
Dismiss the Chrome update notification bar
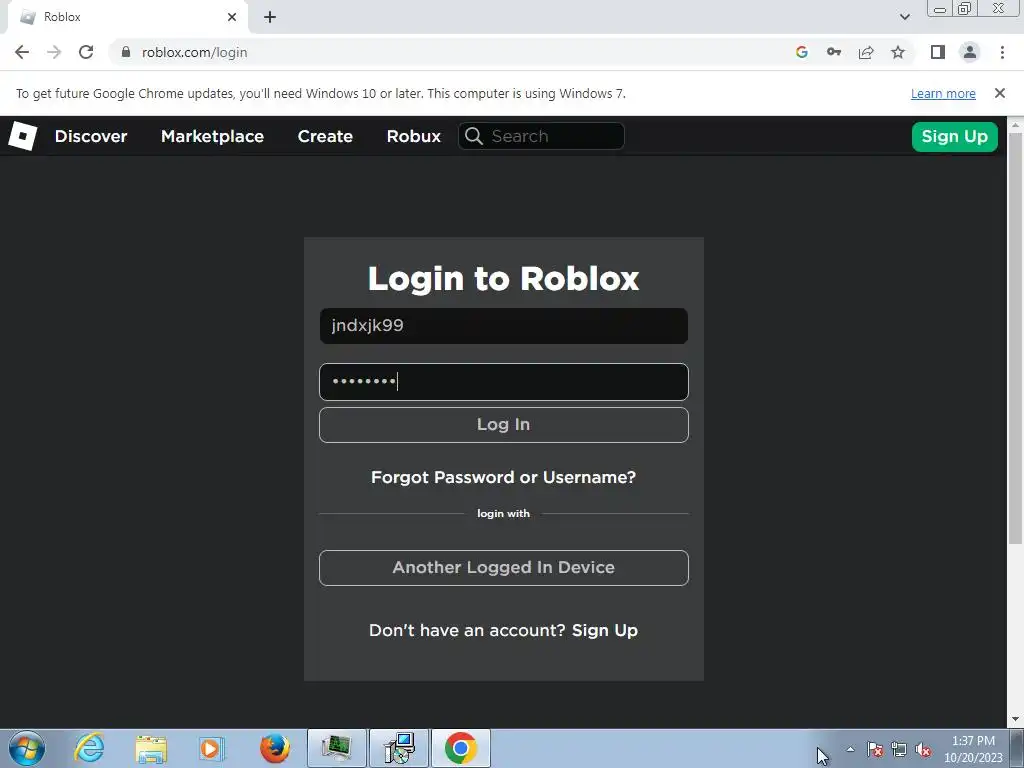(x=1000, y=93)
